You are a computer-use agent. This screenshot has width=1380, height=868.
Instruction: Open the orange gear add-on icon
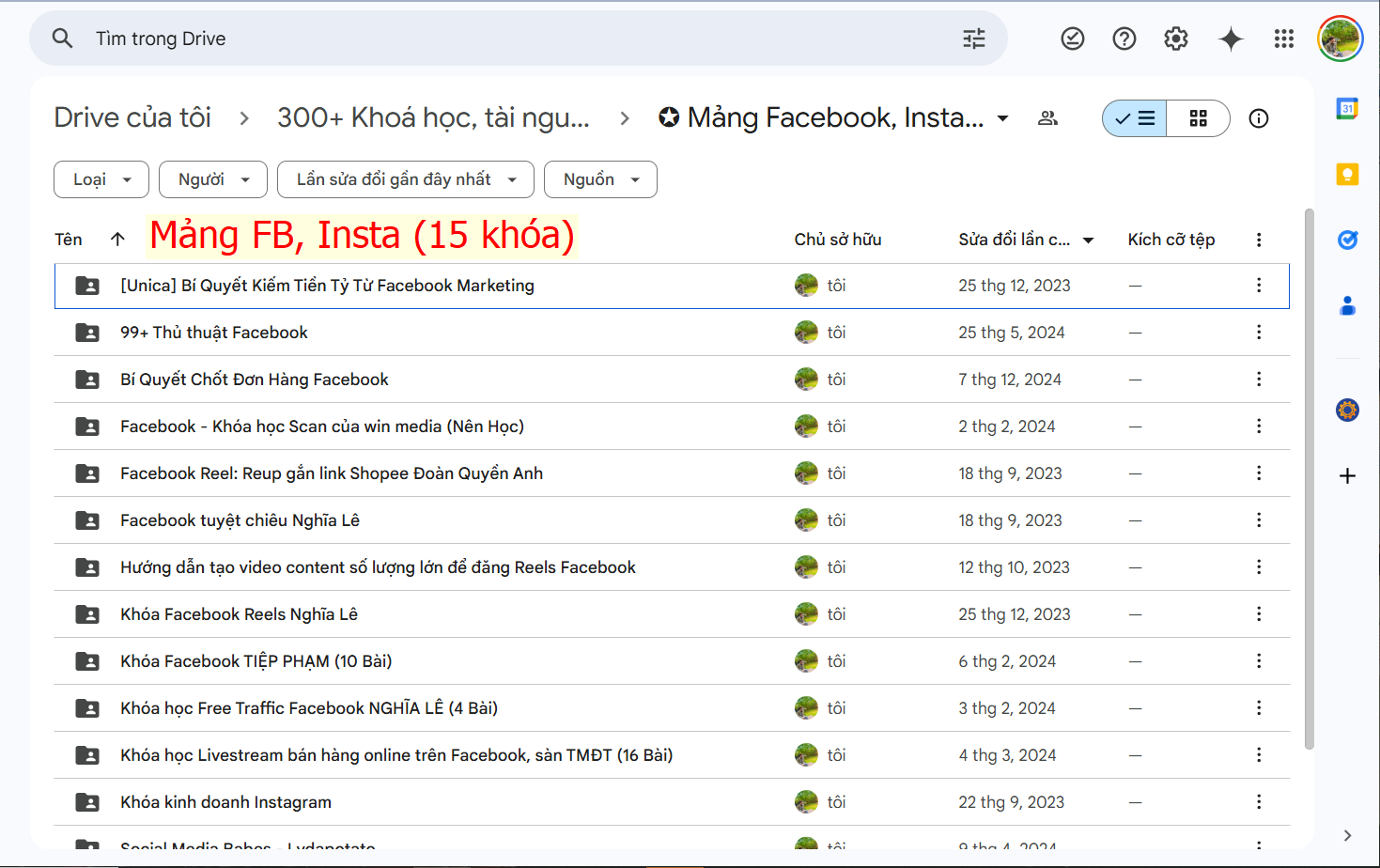pos(1347,410)
